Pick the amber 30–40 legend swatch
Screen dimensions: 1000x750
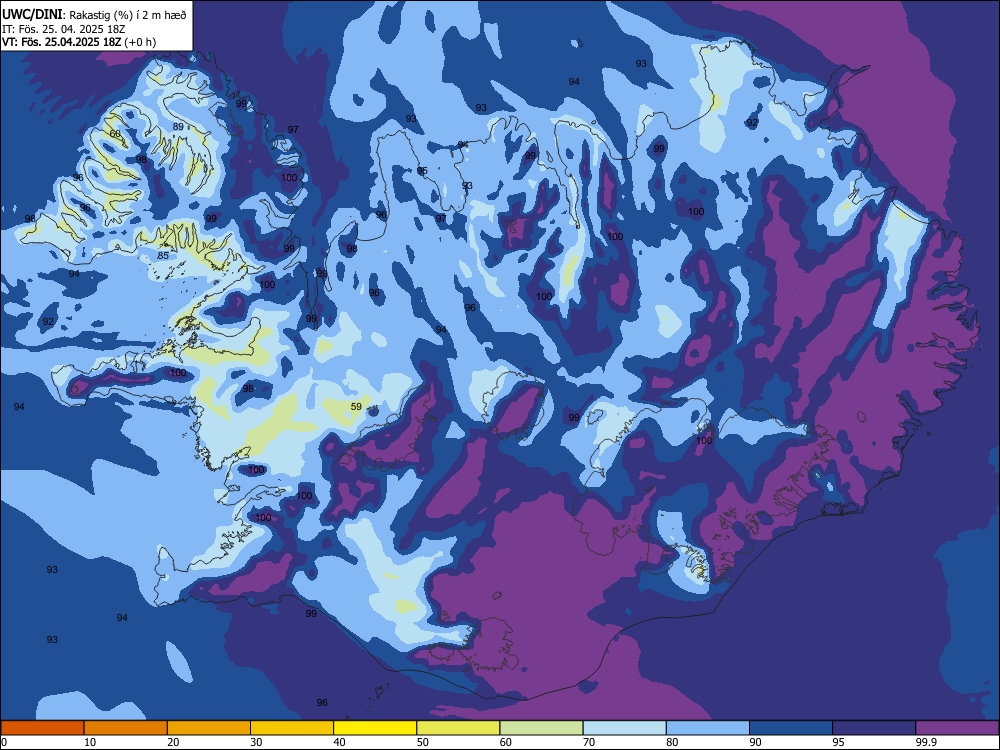[292, 728]
